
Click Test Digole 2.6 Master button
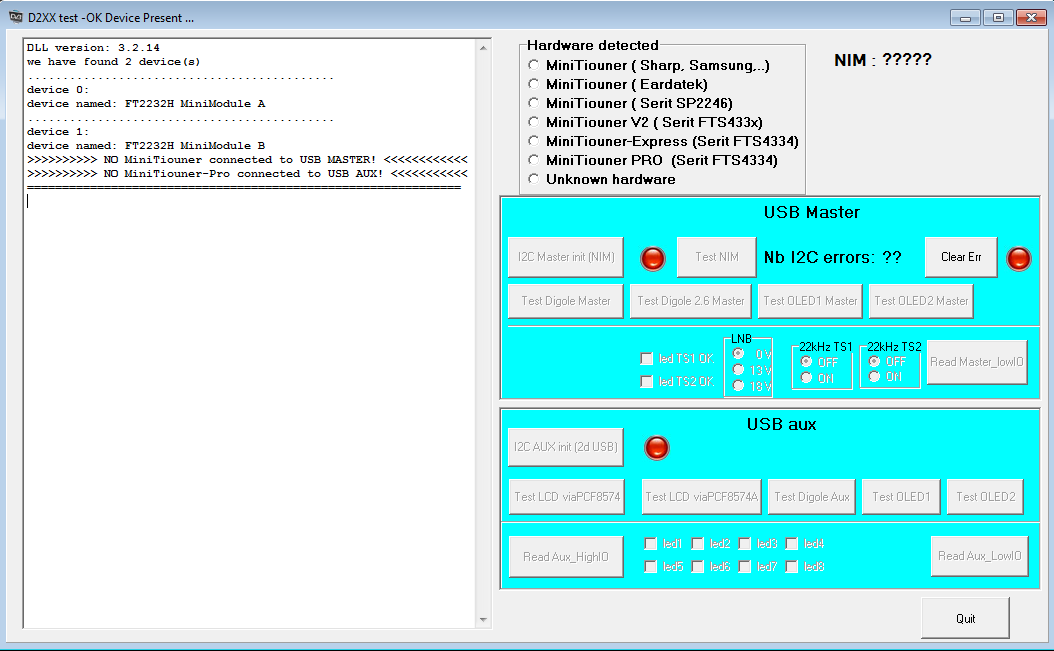(x=690, y=301)
